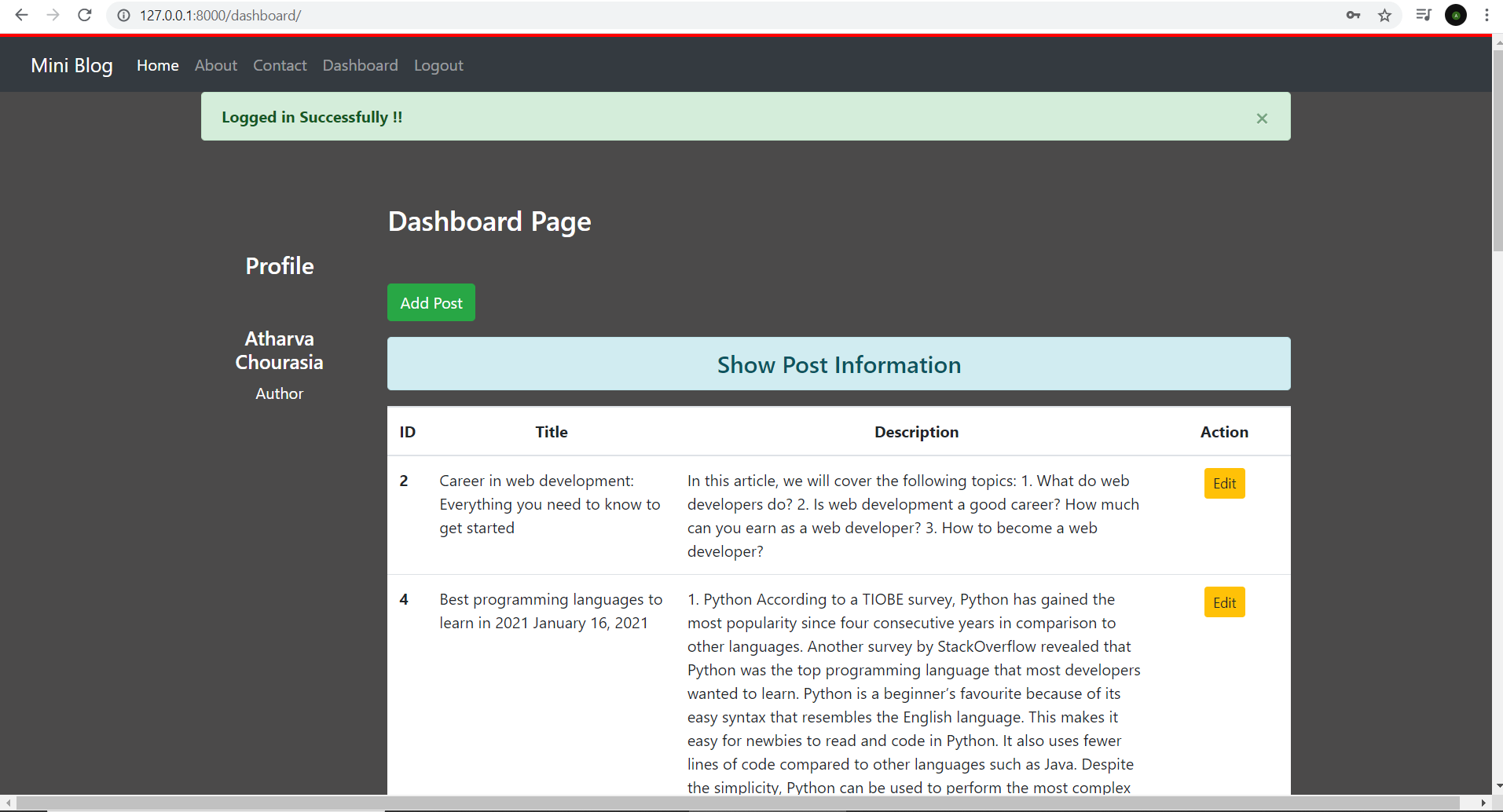This screenshot has width=1503, height=812.
Task: Open the Dashboard navigation item
Action: coord(360,65)
